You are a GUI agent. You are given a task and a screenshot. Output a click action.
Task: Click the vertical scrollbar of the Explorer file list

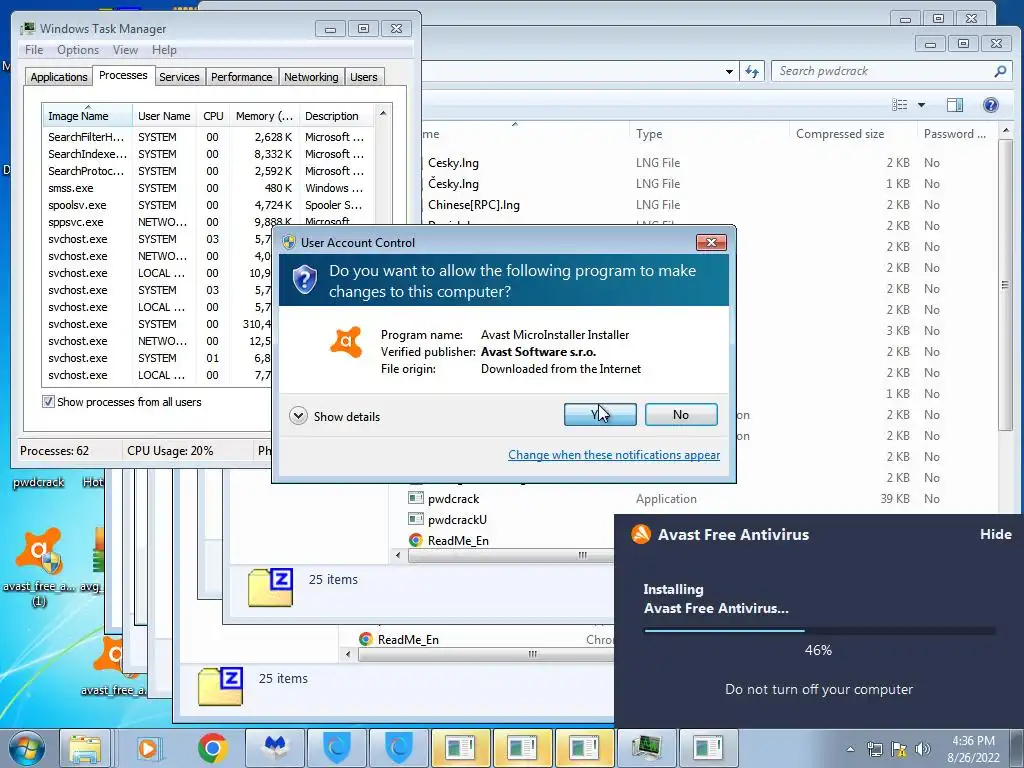(1005, 285)
